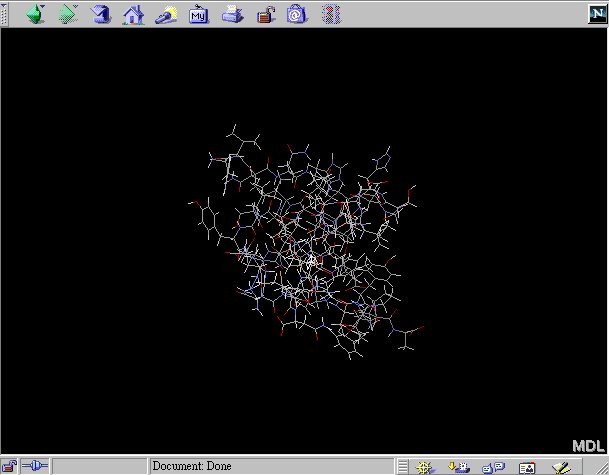The image size is (609, 475).
Task: Open Search with the flashlight icon
Action: point(166,15)
